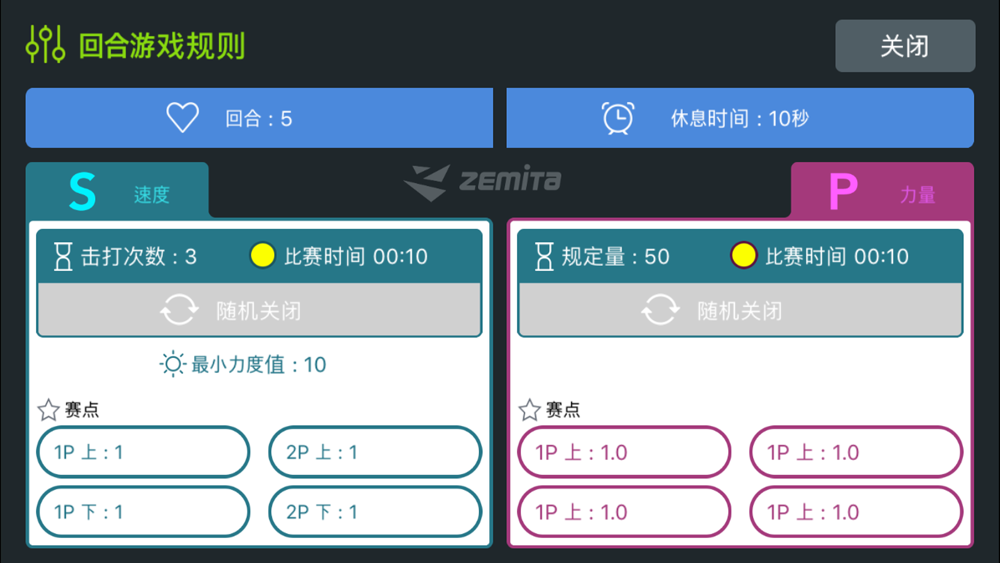The height and width of the screenshot is (563, 1000).
Task: Click the 最小力度值 : 10 value
Action: 258,365
